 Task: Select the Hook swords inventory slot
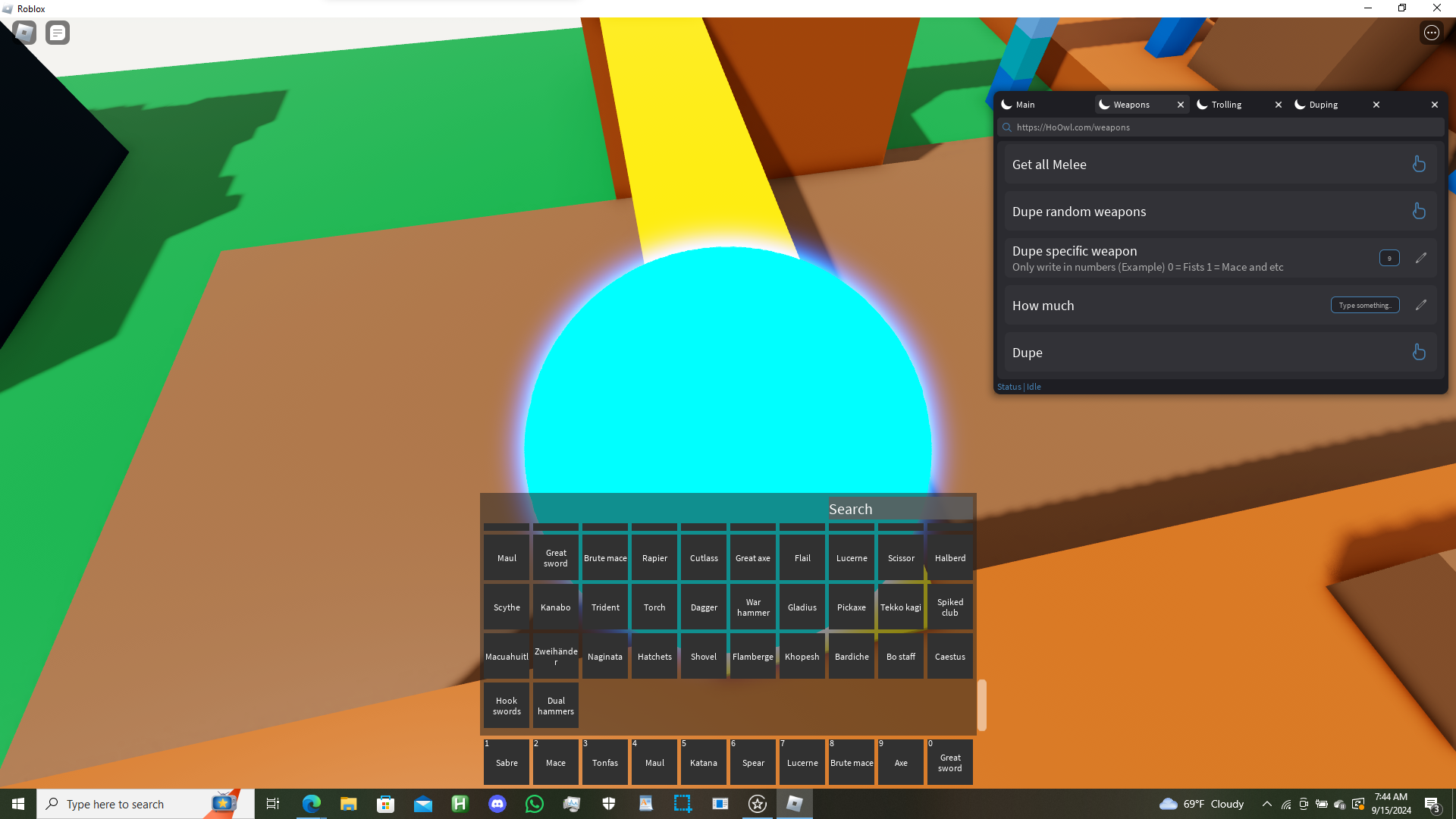[507, 706]
